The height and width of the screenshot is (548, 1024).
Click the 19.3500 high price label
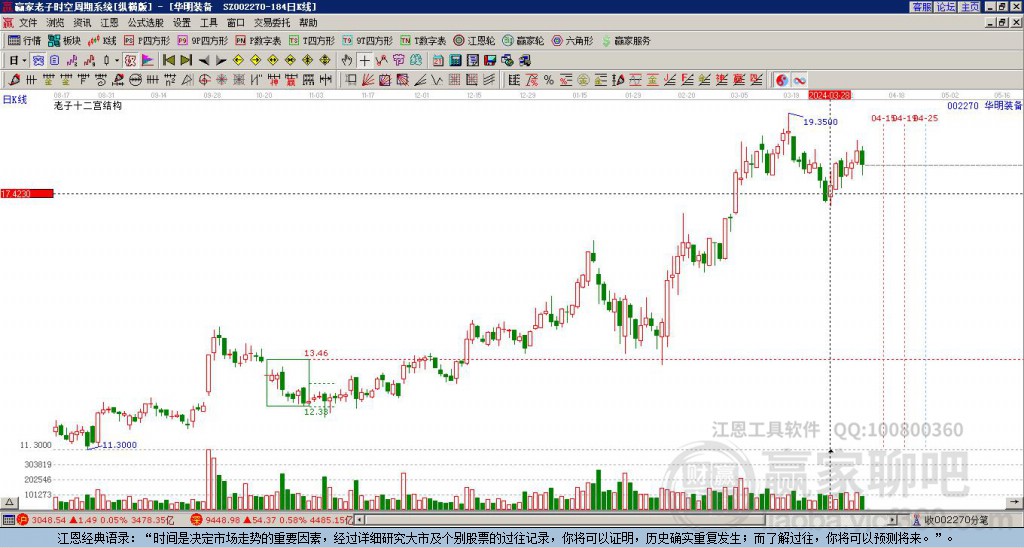click(820, 122)
